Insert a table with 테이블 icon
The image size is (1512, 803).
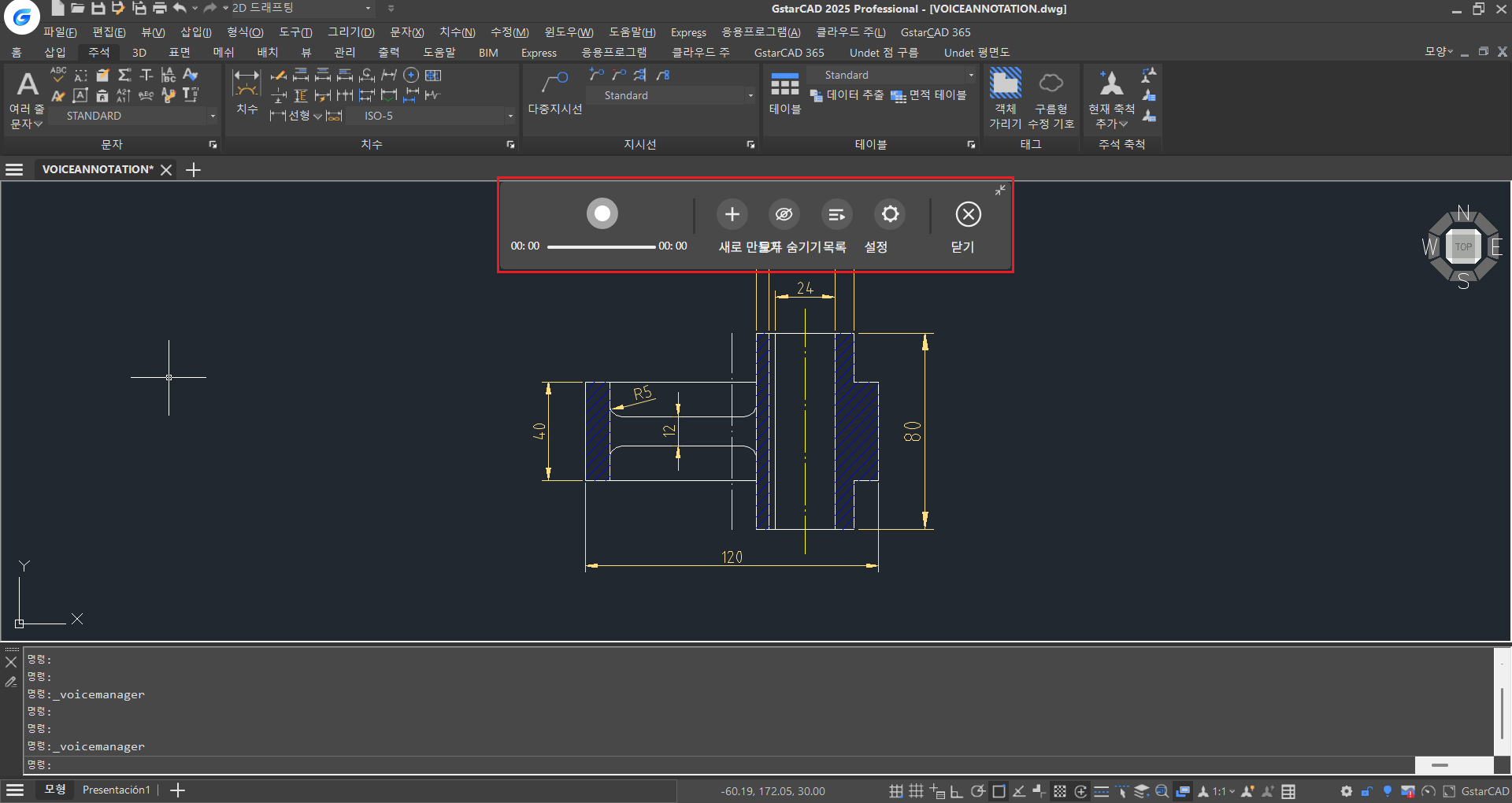click(x=785, y=92)
